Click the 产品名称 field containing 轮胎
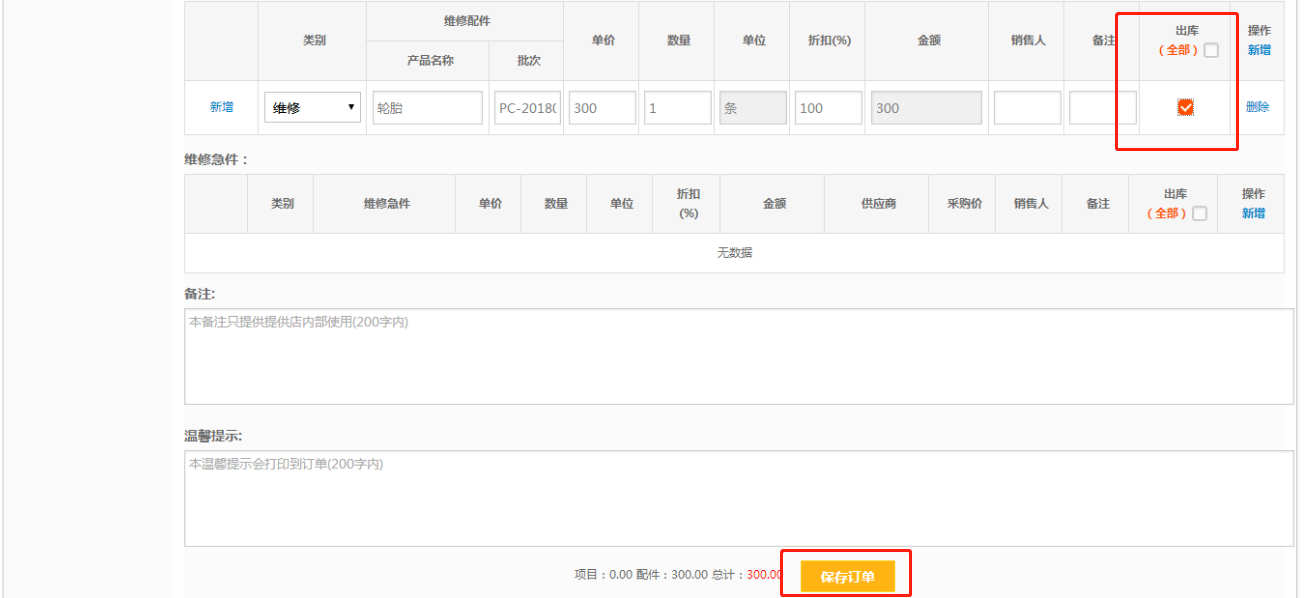1309x598 pixels. point(427,108)
